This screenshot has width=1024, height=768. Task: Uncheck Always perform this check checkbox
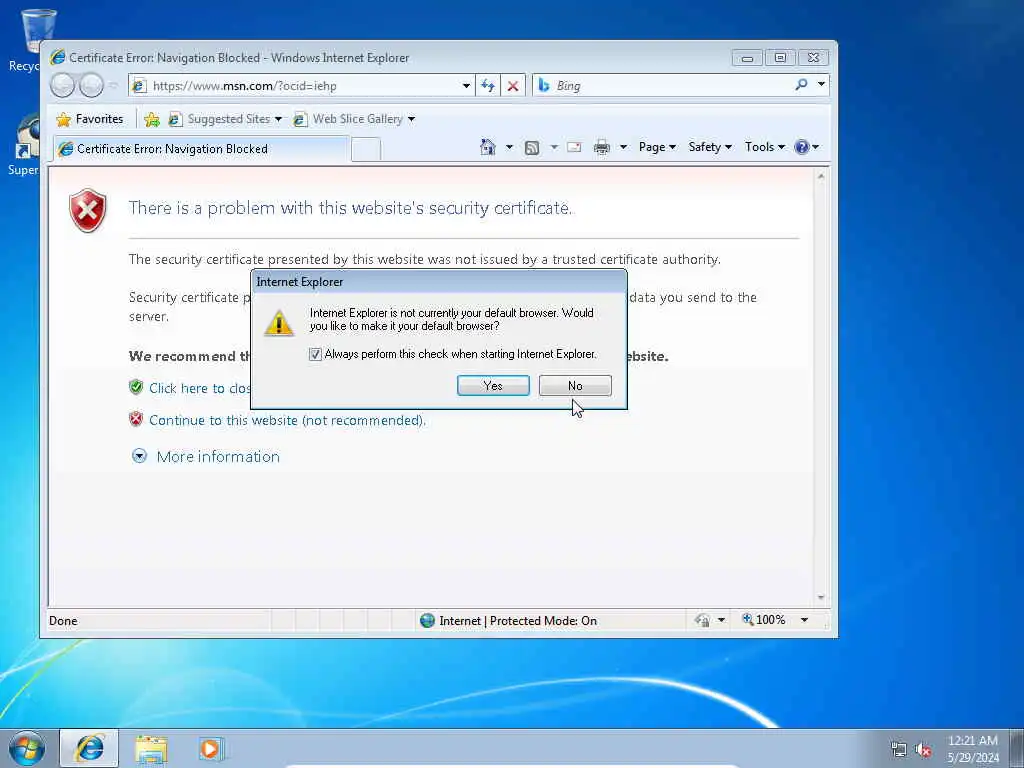click(315, 354)
